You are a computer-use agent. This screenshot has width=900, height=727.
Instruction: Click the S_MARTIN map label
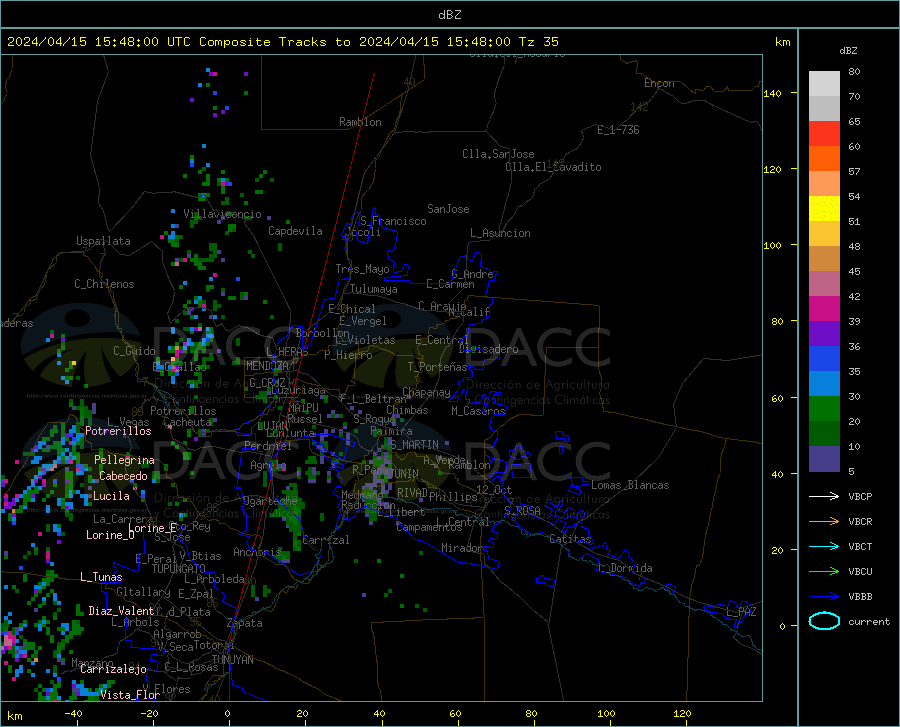tap(414, 445)
